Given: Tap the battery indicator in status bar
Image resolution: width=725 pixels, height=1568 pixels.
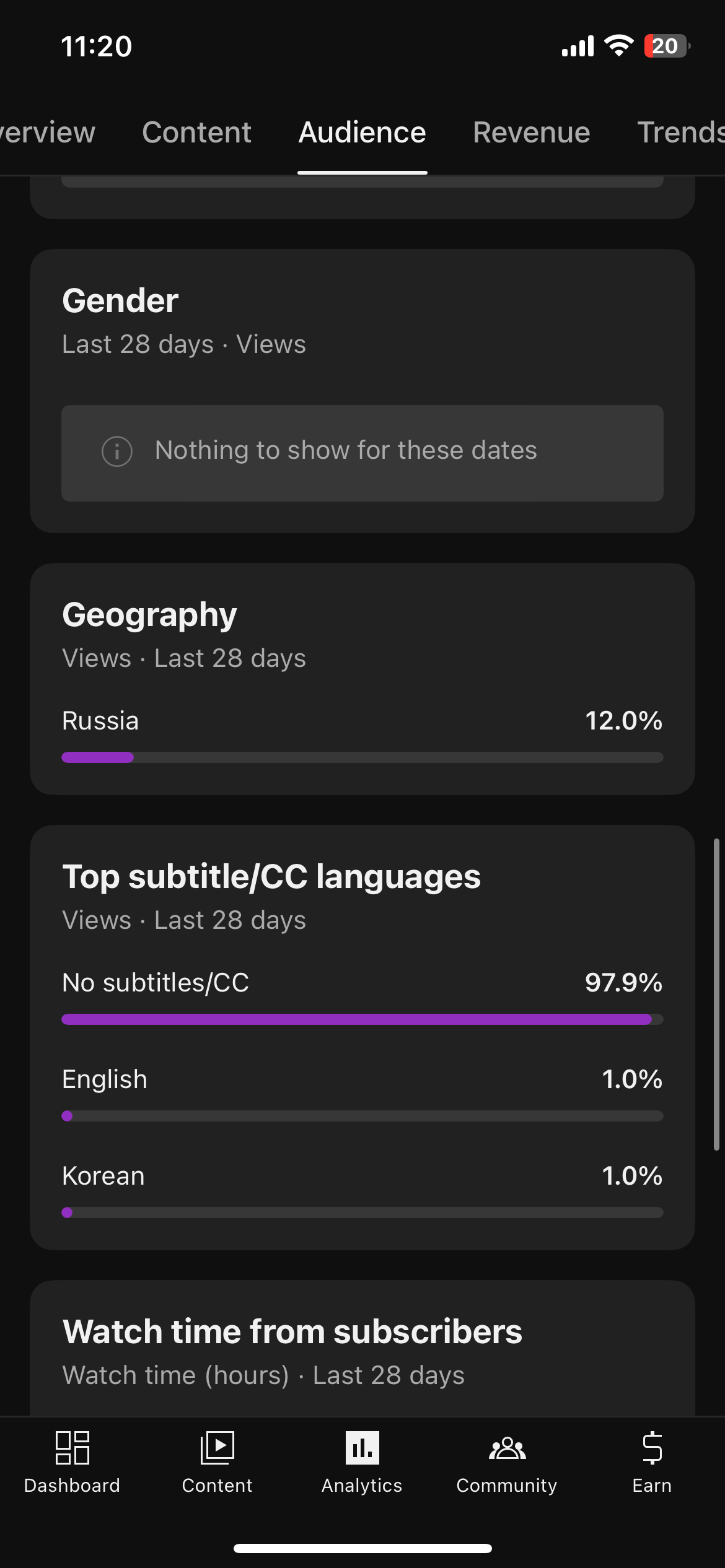Looking at the screenshot, I should pos(666,46).
